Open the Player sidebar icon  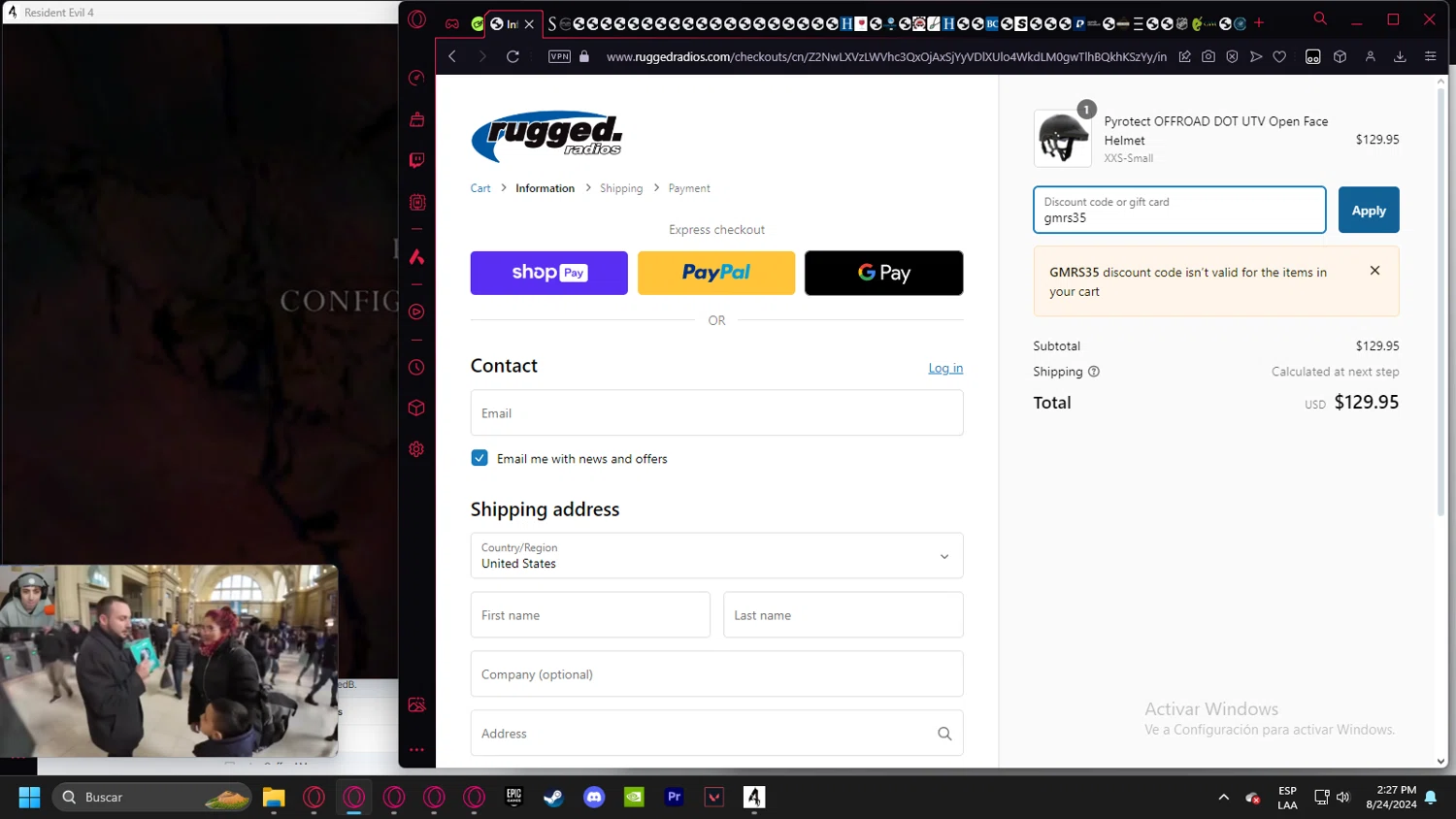(x=417, y=312)
